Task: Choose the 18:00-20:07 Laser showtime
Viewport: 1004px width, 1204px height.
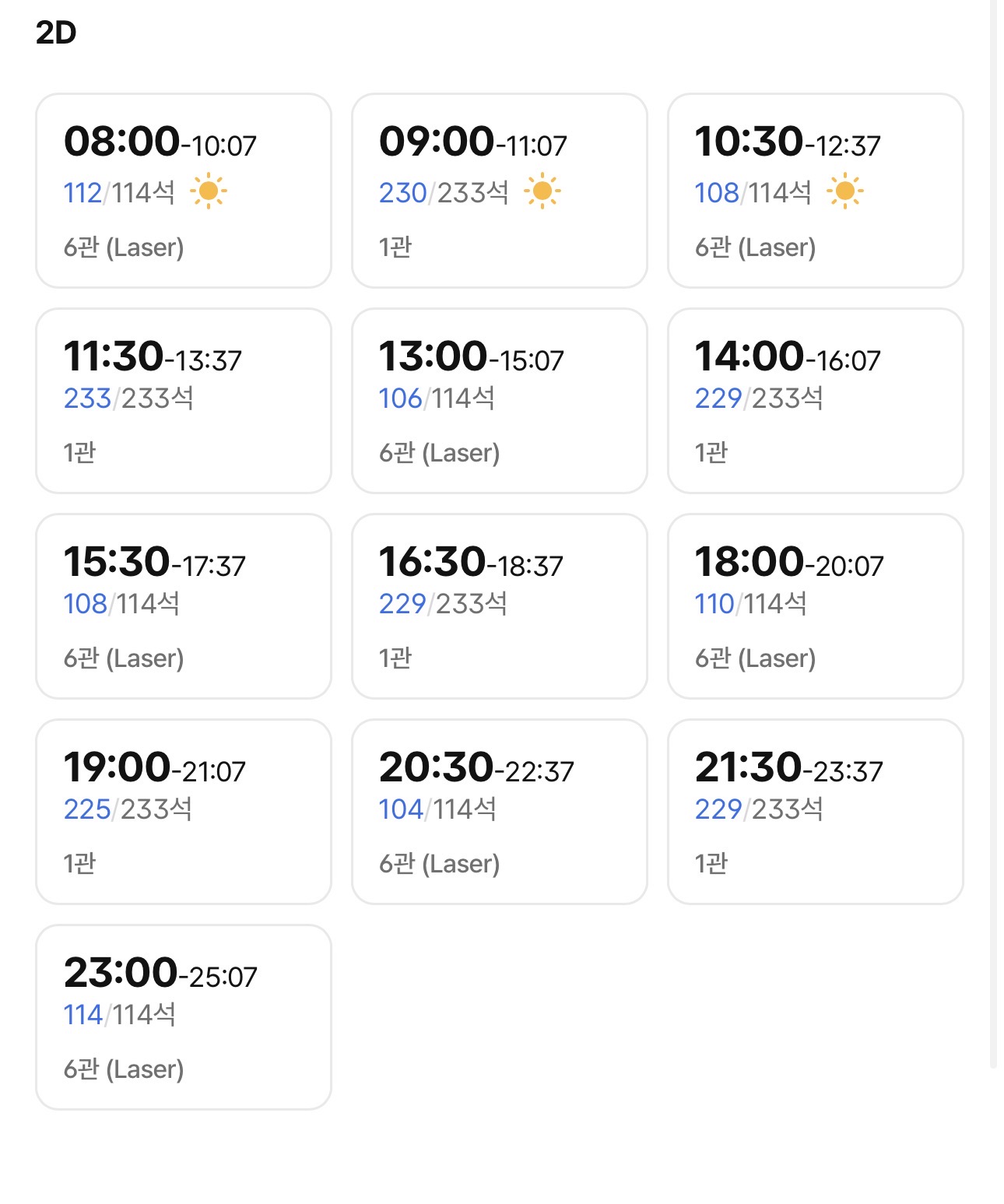Action: tap(815, 606)
